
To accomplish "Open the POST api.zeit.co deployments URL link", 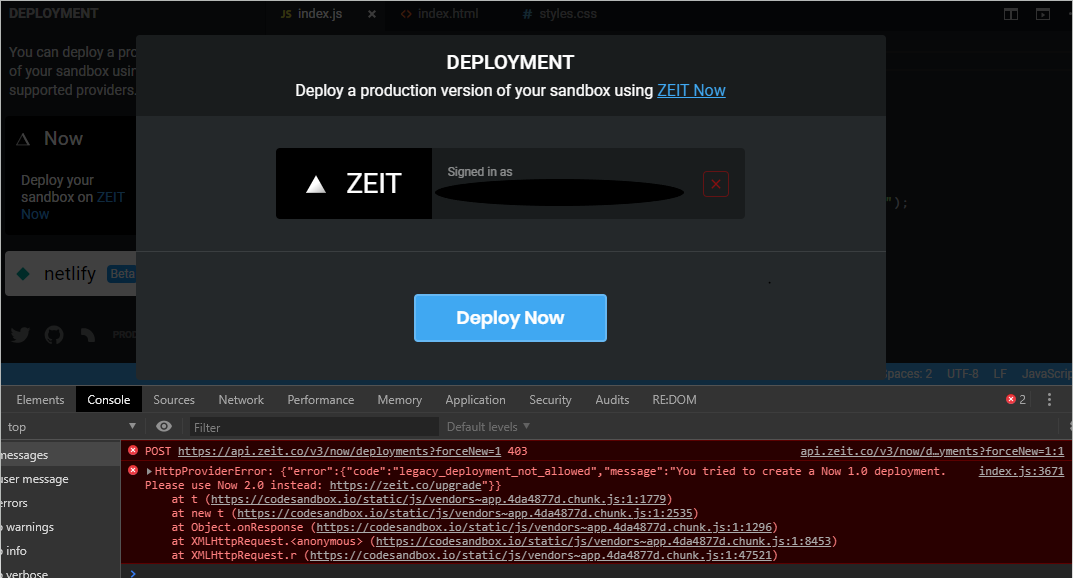I will pos(339,451).
